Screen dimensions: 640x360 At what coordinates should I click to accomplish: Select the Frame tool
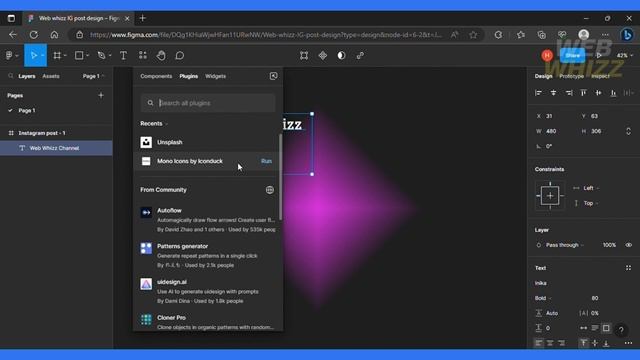pyautogui.click(x=57, y=56)
